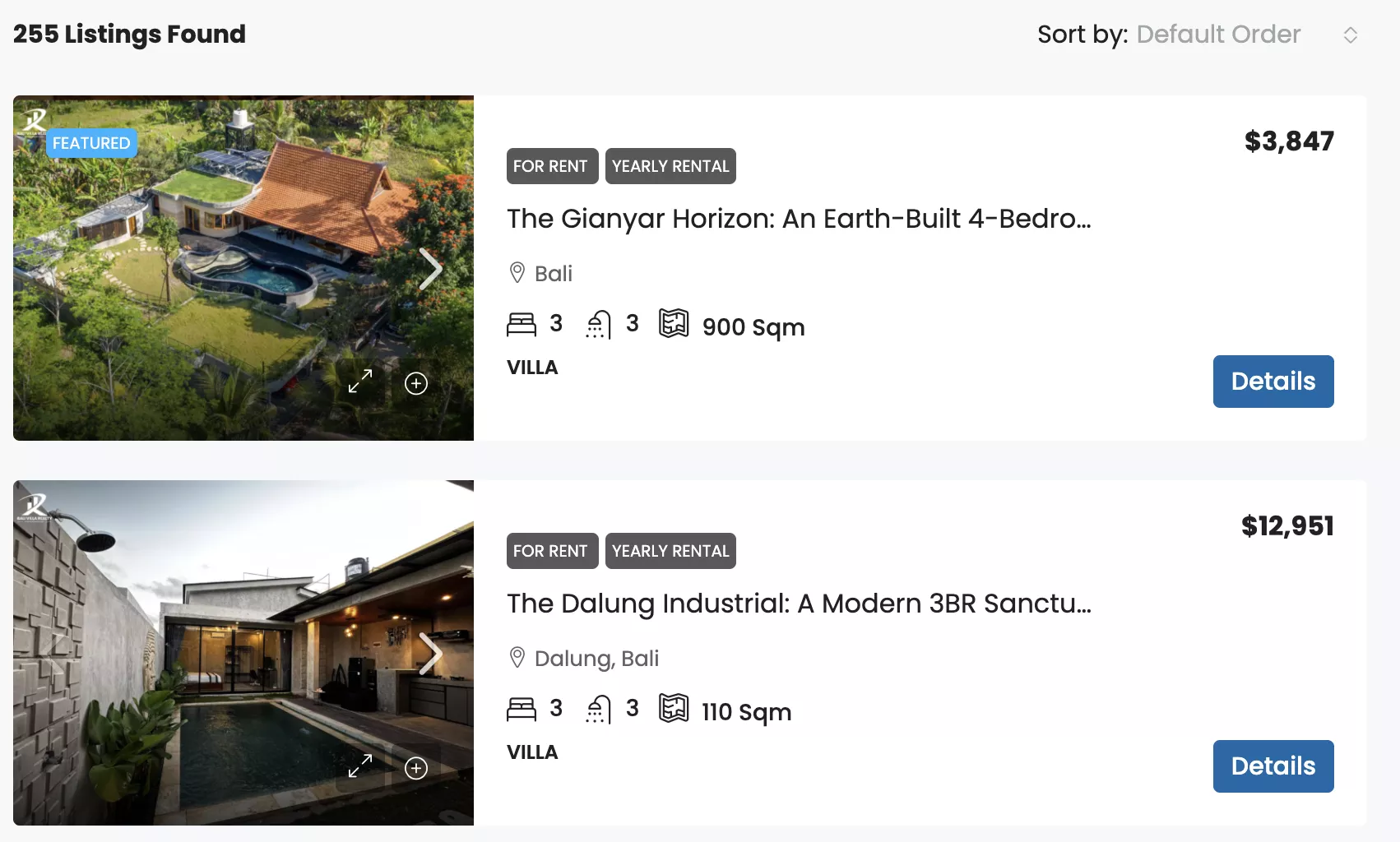Click the area icon next to 110 Sqm
The image size is (1400, 842).
pos(675,708)
